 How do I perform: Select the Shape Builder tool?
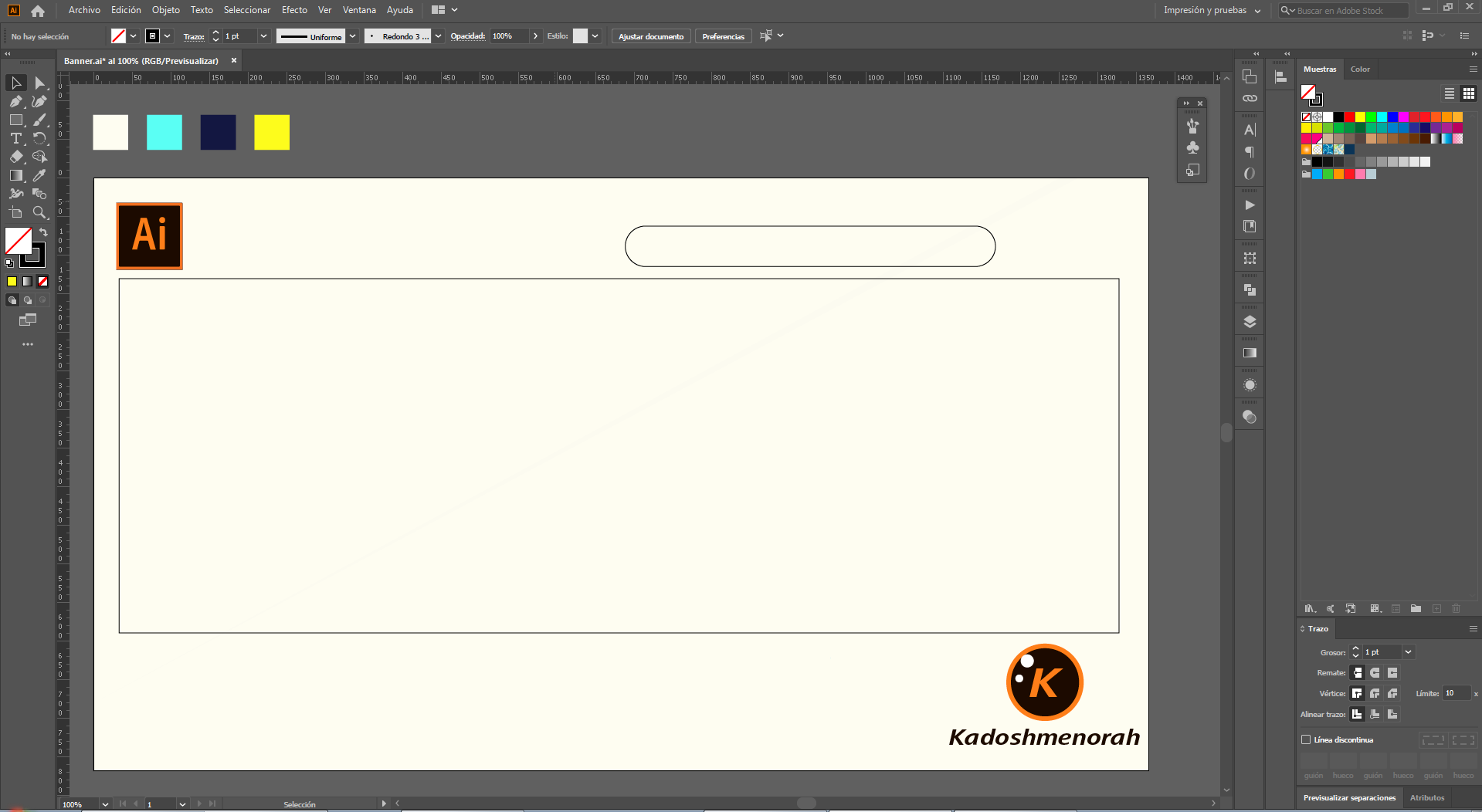point(39,157)
